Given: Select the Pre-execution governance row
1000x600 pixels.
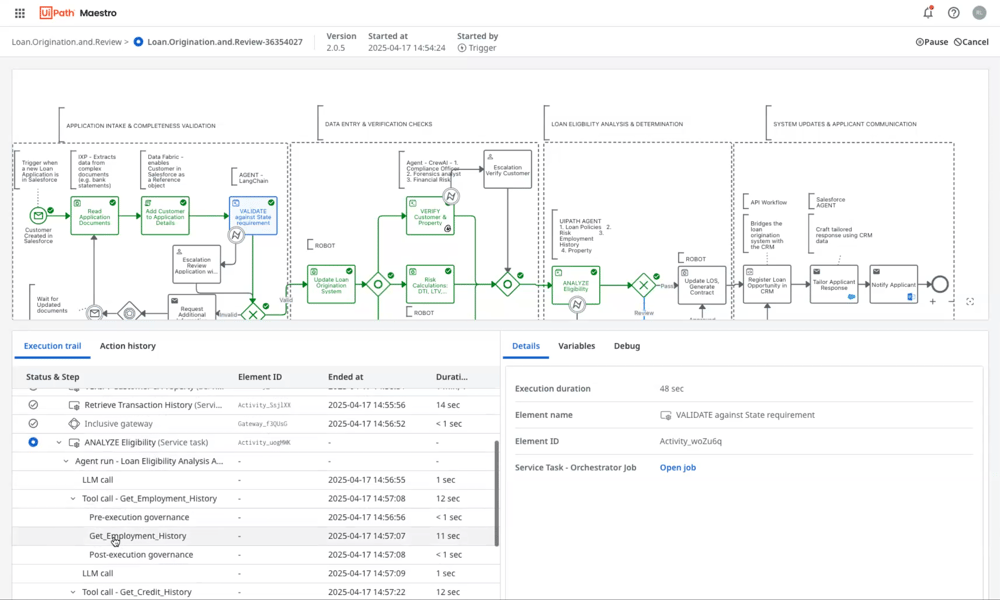Looking at the screenshot, I should pos(253,517).
